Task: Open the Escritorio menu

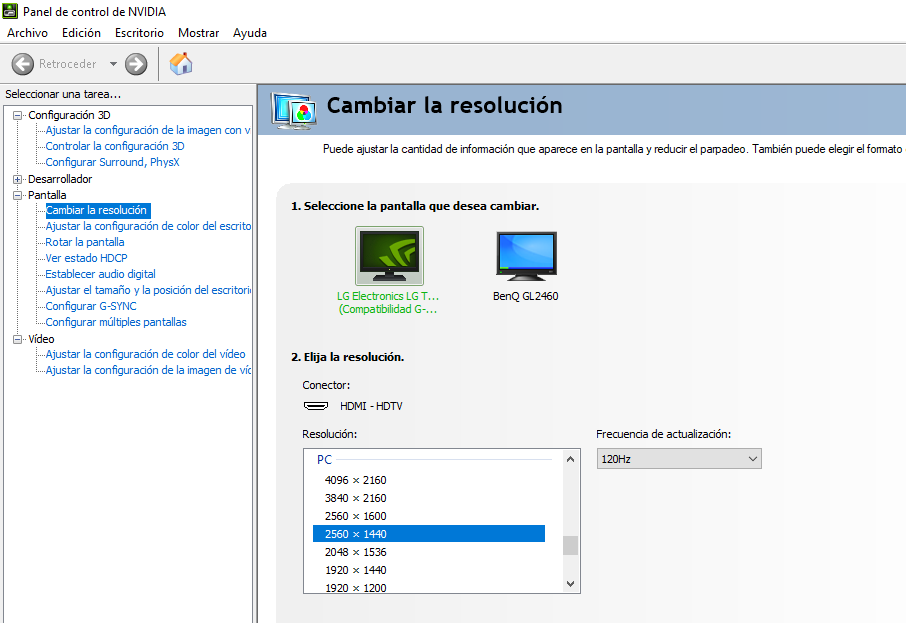Action: click(x=139, y=33)
